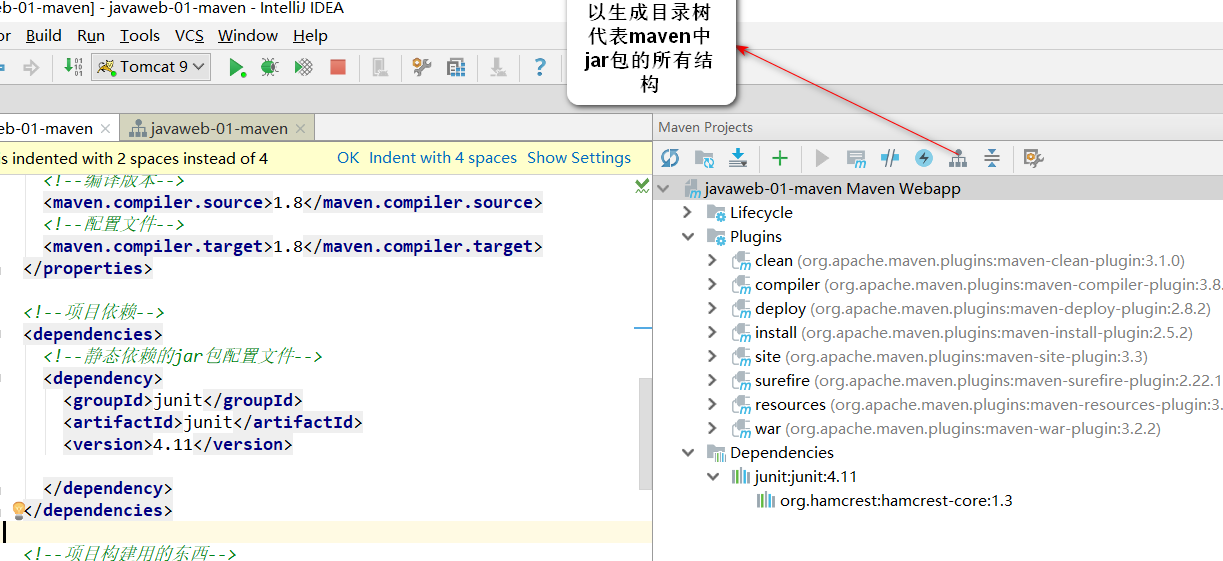Stop the running process (red square)
1223x561 pixels.
click(338, 67)
